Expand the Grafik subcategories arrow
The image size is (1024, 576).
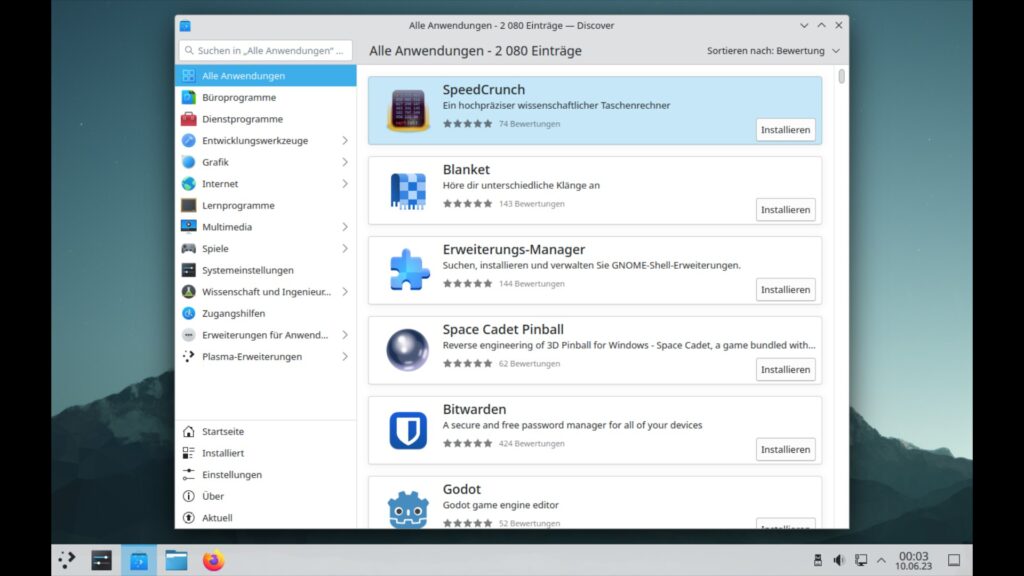coord(345,162)
